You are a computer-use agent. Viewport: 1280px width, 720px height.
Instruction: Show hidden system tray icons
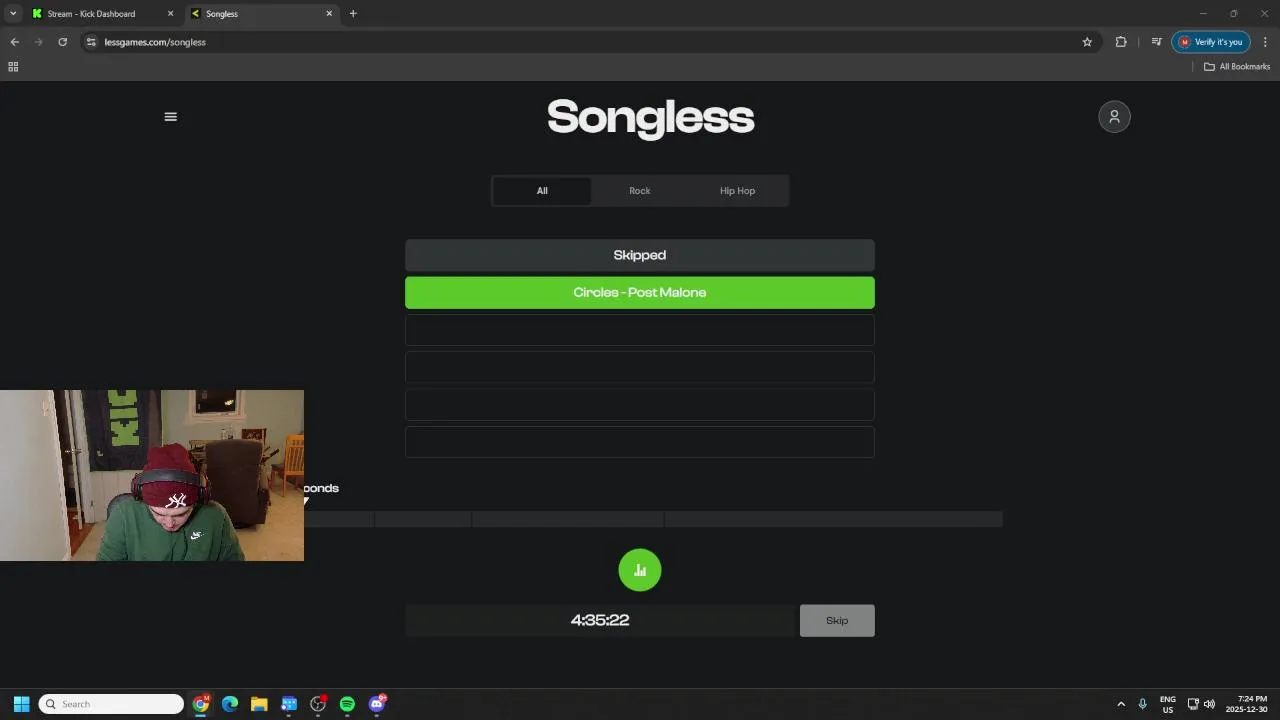pos(1121,704)
